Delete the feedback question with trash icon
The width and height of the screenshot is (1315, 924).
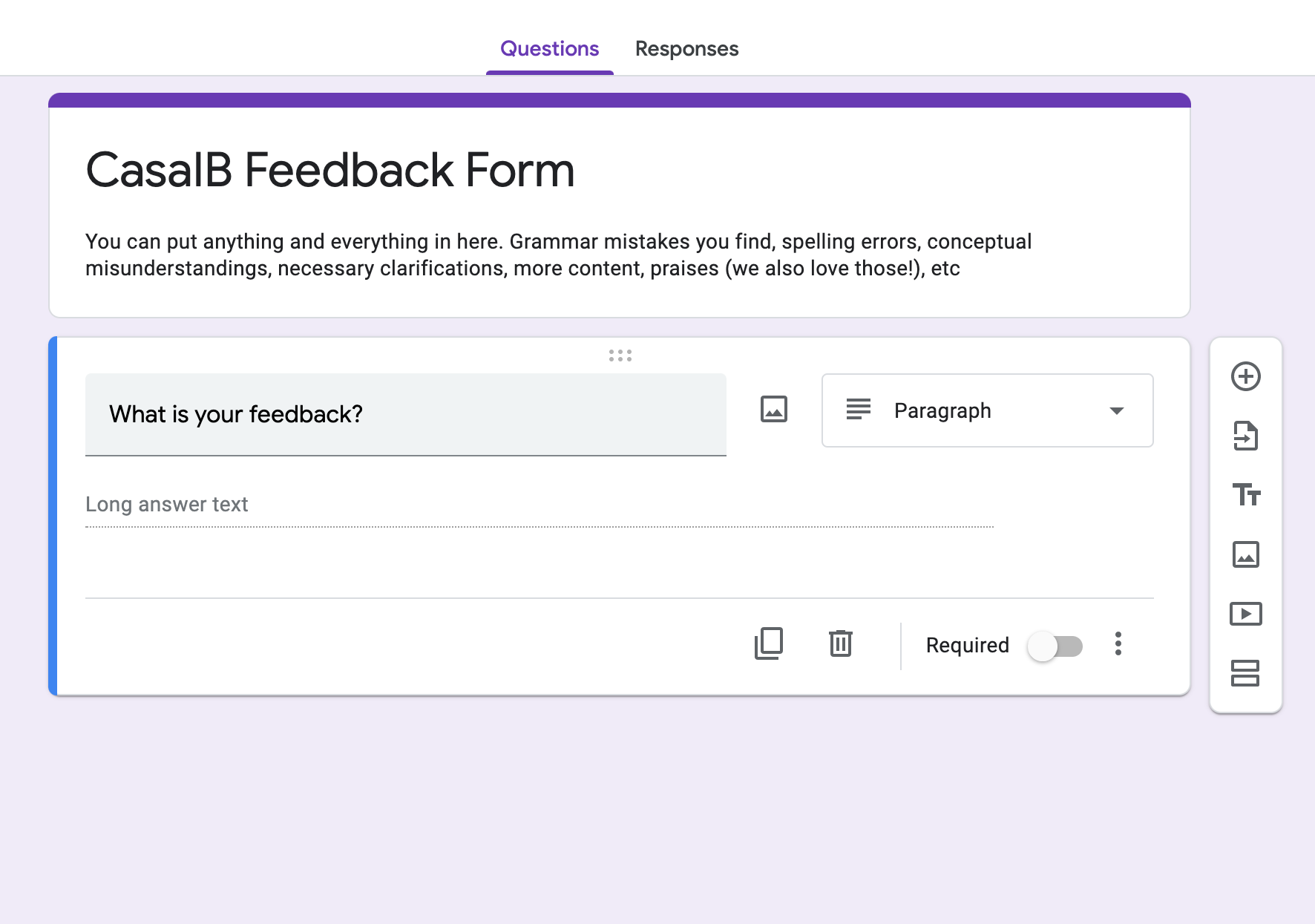(x=841, y=643)
